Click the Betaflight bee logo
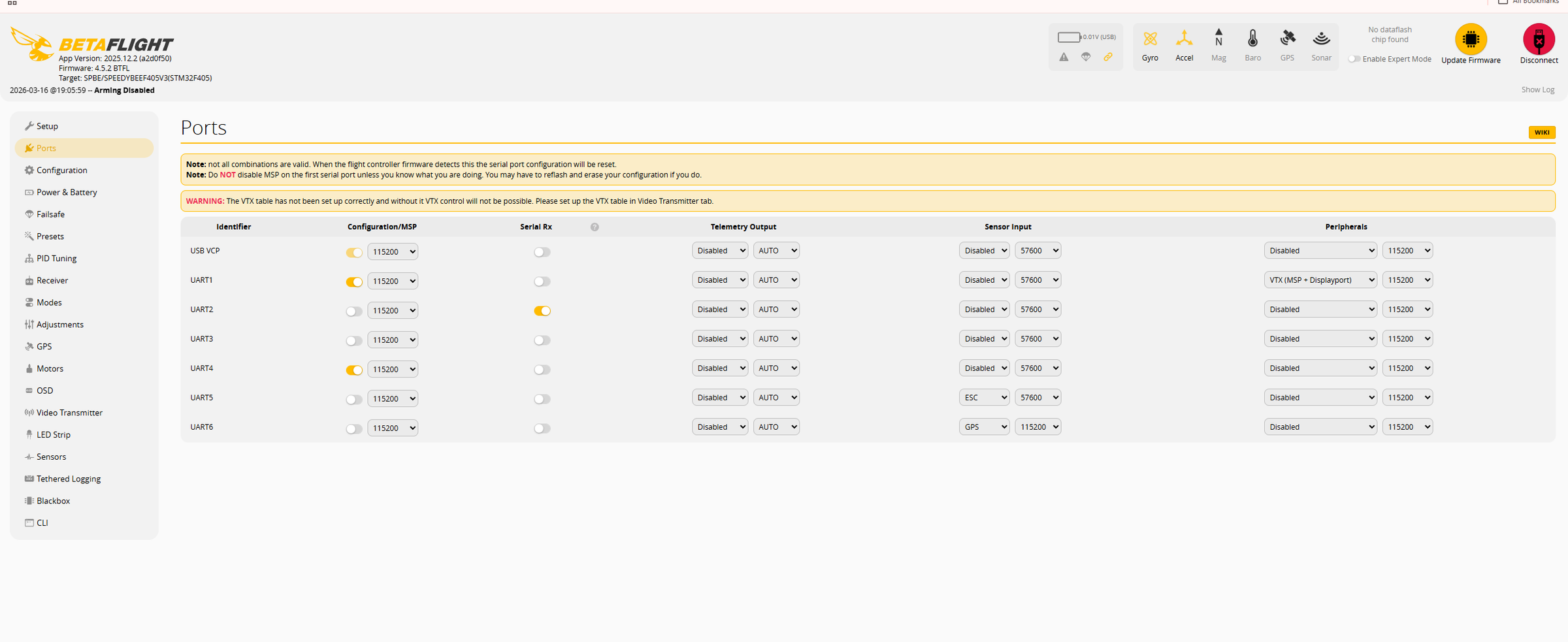Image resolution: width=1568 pixels, height=642 pixels. pyautogui.click(x=31, y=44)
